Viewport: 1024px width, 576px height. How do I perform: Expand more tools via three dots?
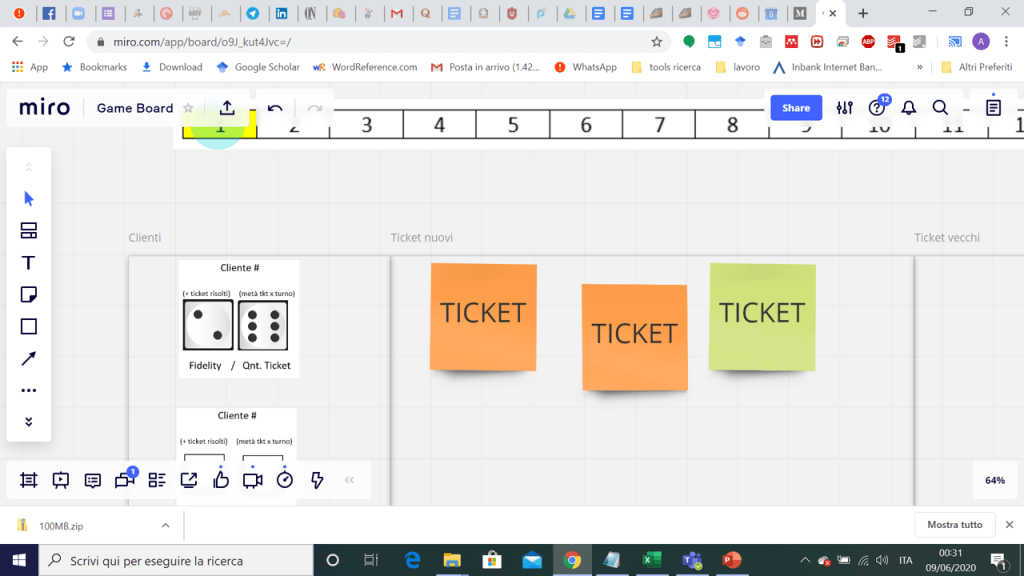29,391
